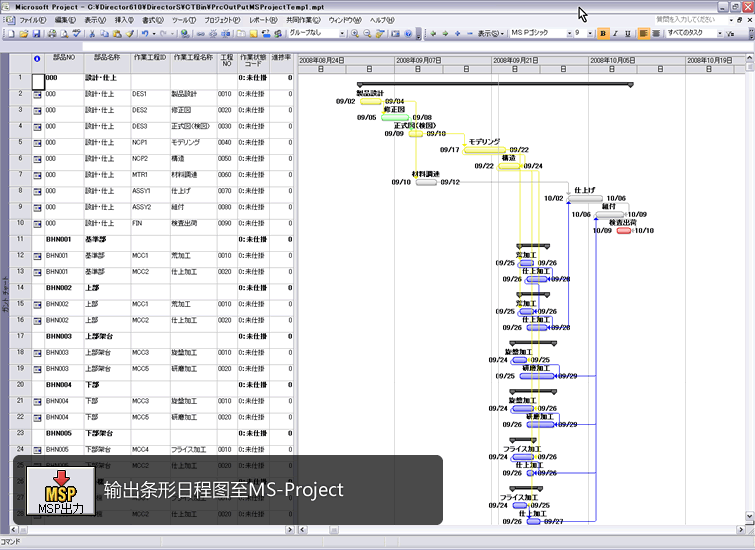
Task: Open the すべてのタスク filter dropdown
Action: (x=720, y=34)
